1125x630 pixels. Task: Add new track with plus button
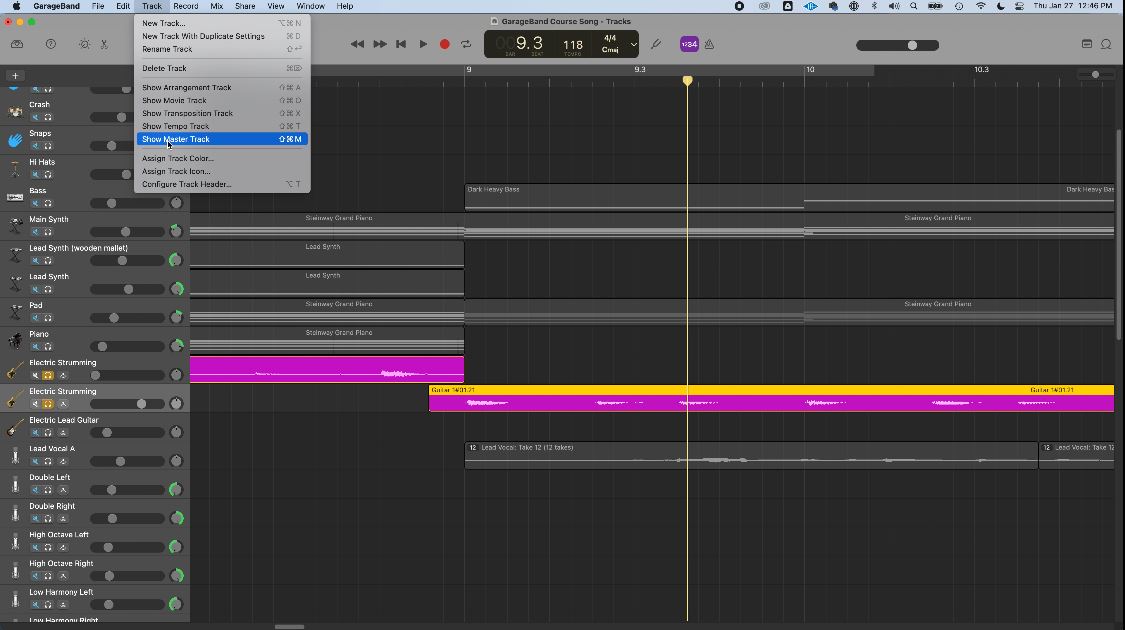(15, 75)
